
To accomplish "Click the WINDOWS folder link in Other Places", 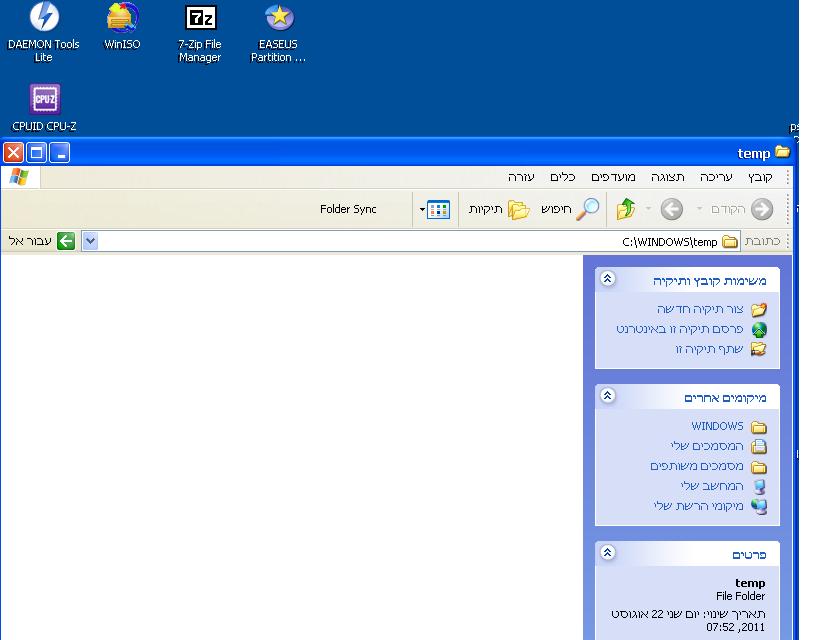I will point(717,426).
